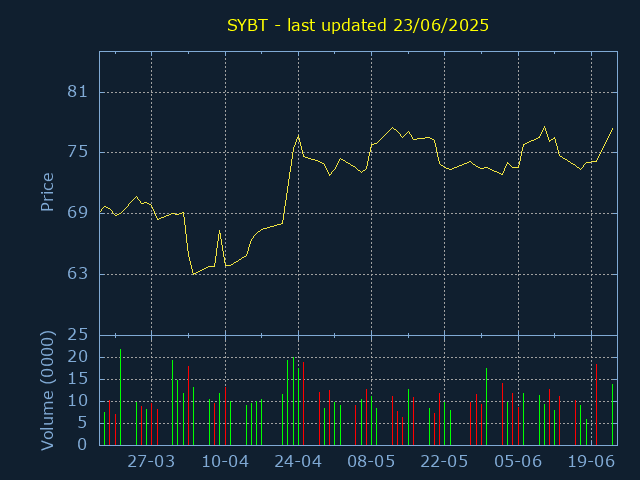The width and height of the screenshot is (640, 480).
Task: Select the 63 price axis label
Action: [78, 273]
